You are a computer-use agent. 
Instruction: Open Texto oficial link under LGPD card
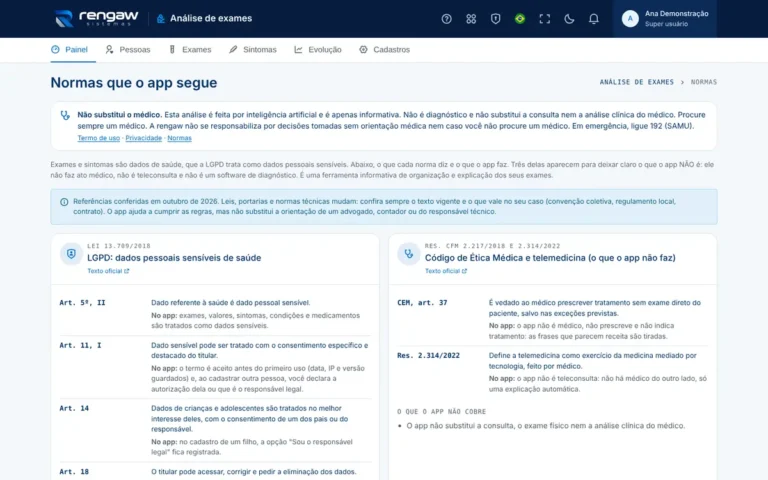tap(108, 271)
